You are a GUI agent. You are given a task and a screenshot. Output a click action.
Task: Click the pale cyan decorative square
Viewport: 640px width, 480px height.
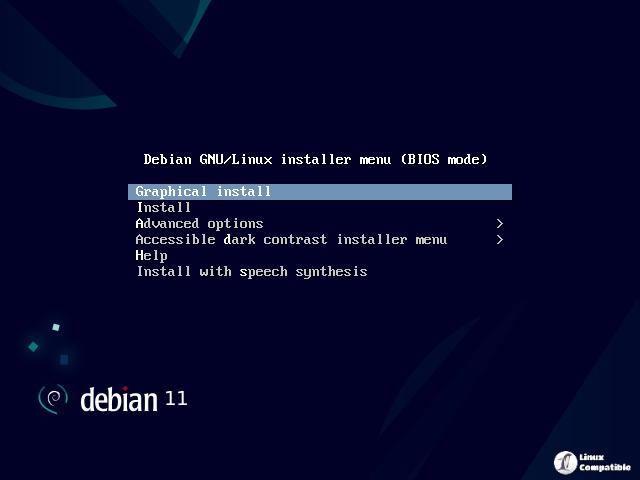(x=56, y=327)
